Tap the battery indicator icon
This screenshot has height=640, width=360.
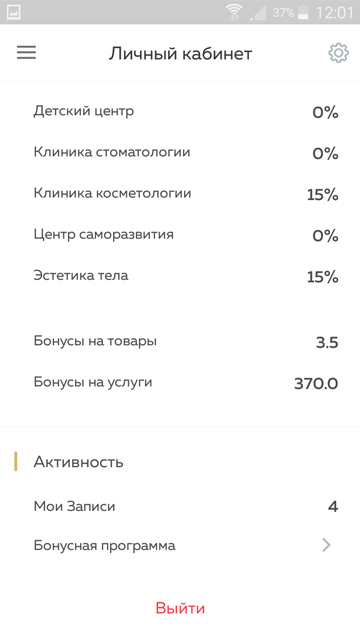click(303, 12)
